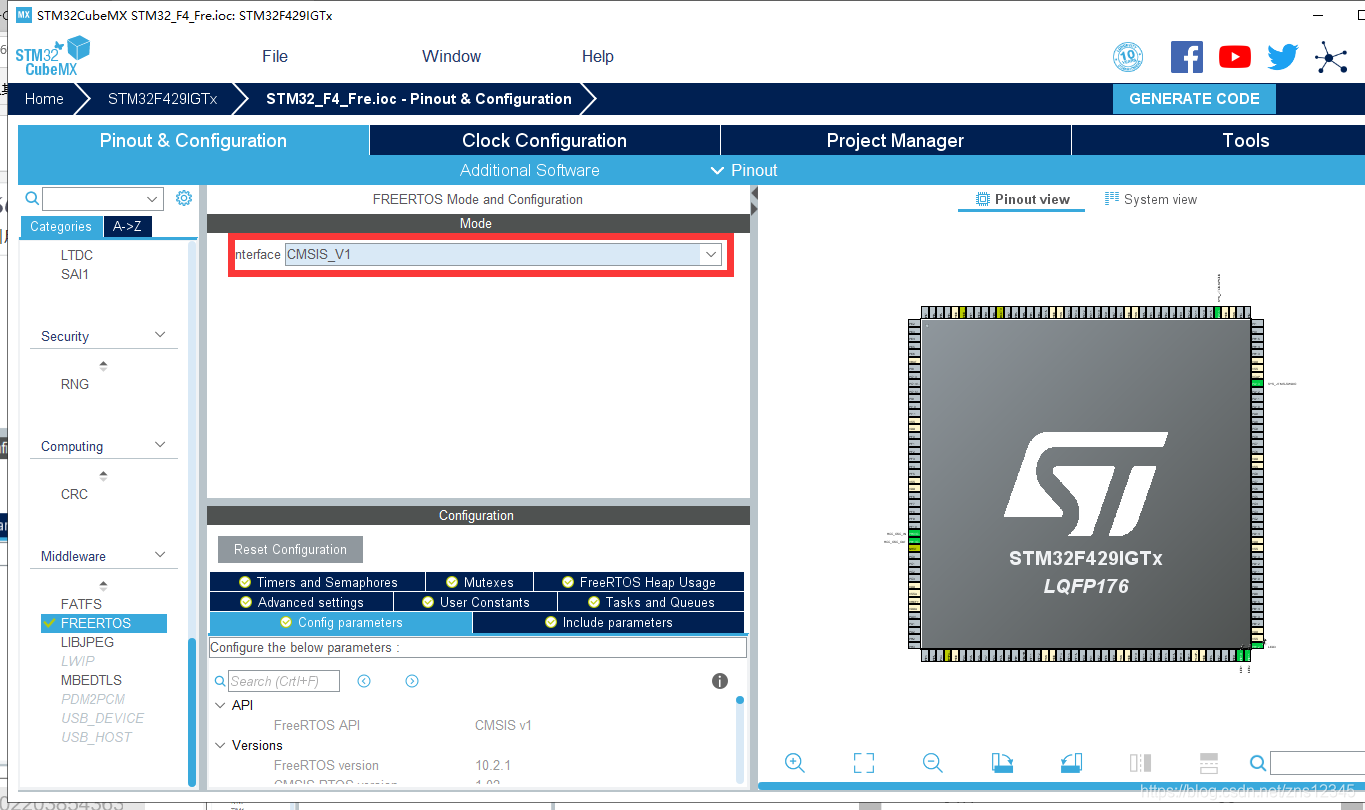Click the Facebook icon

point(1187,57)
